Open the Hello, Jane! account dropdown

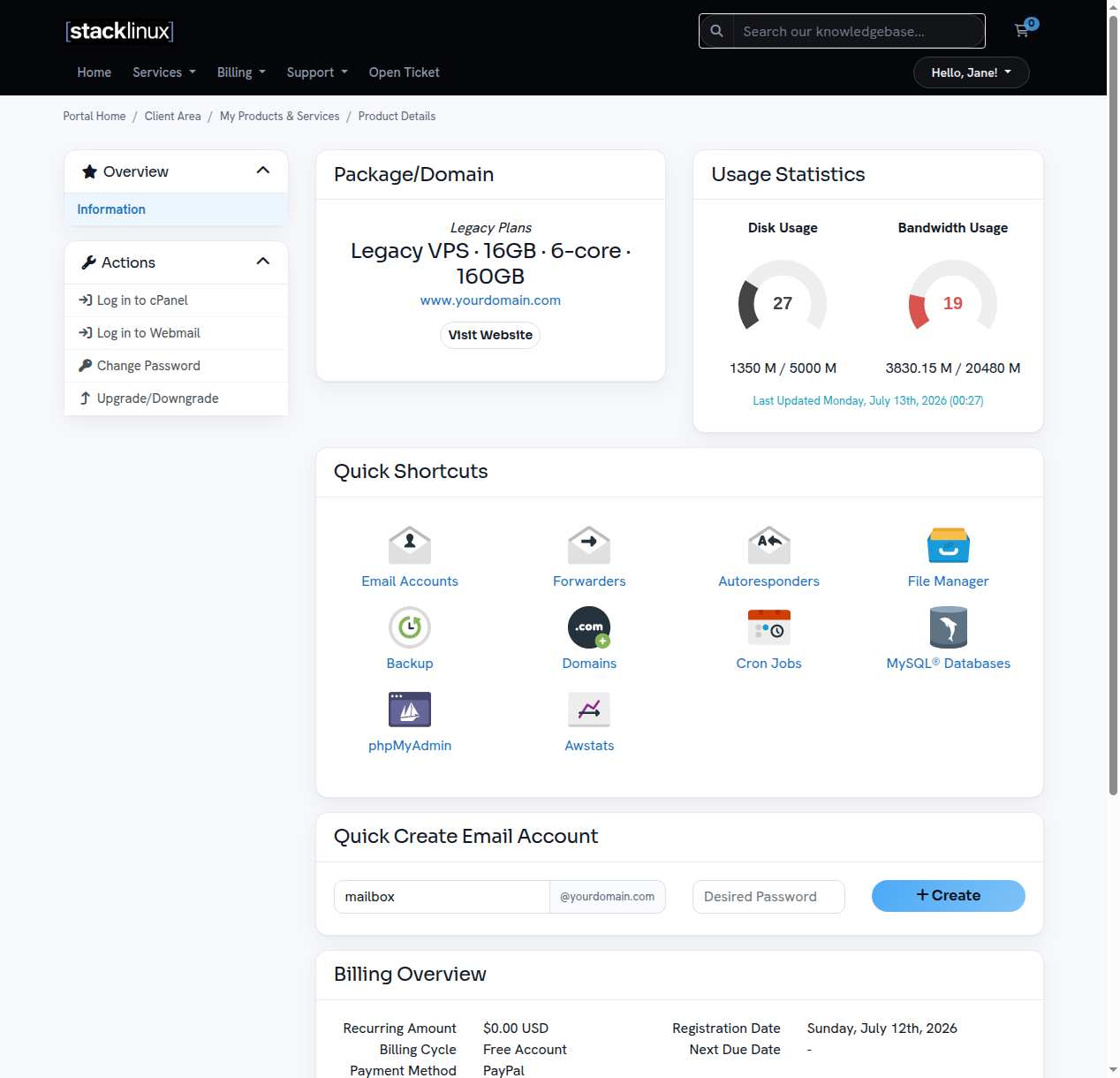972,72
